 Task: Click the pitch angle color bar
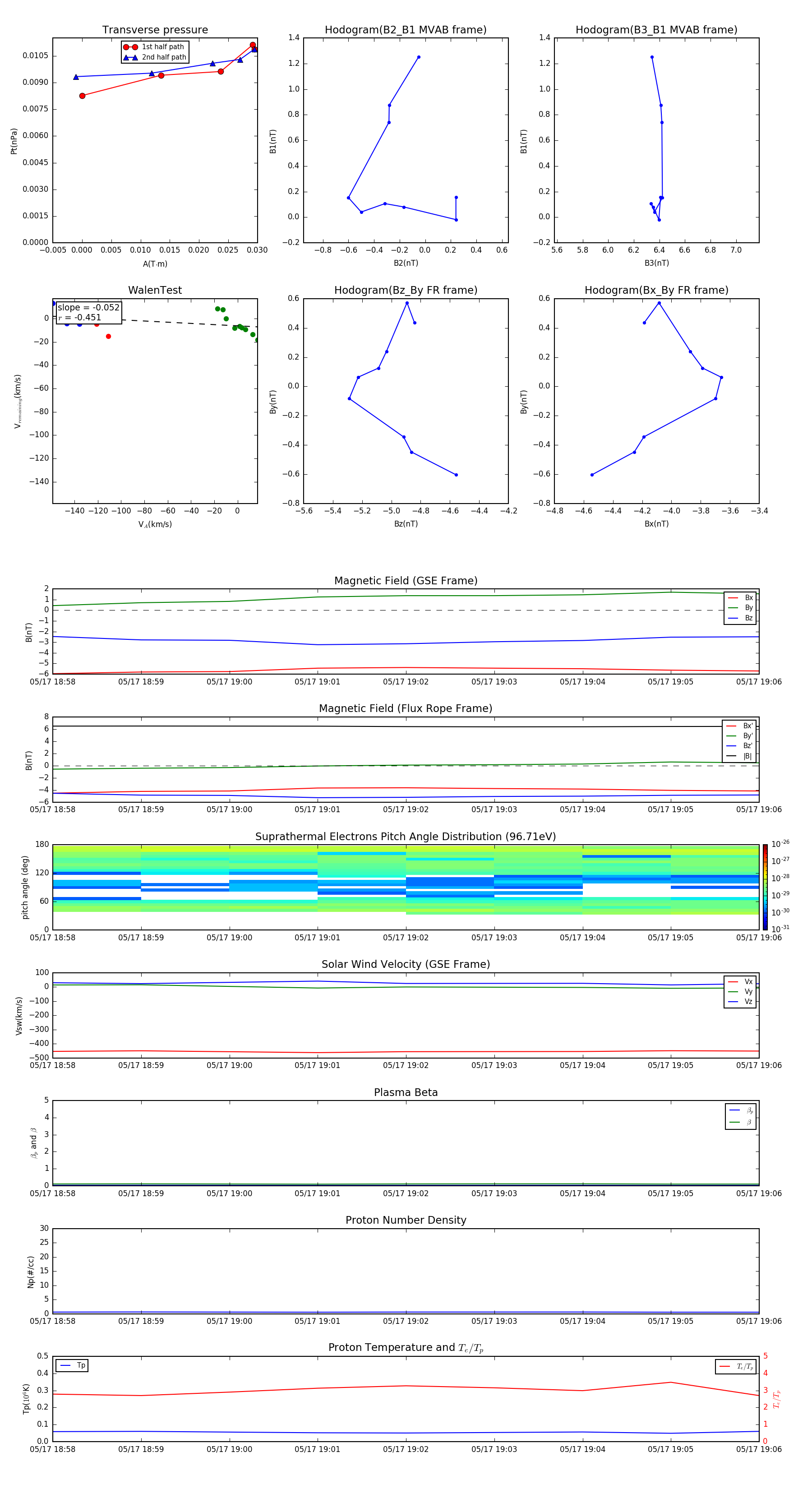765,887
